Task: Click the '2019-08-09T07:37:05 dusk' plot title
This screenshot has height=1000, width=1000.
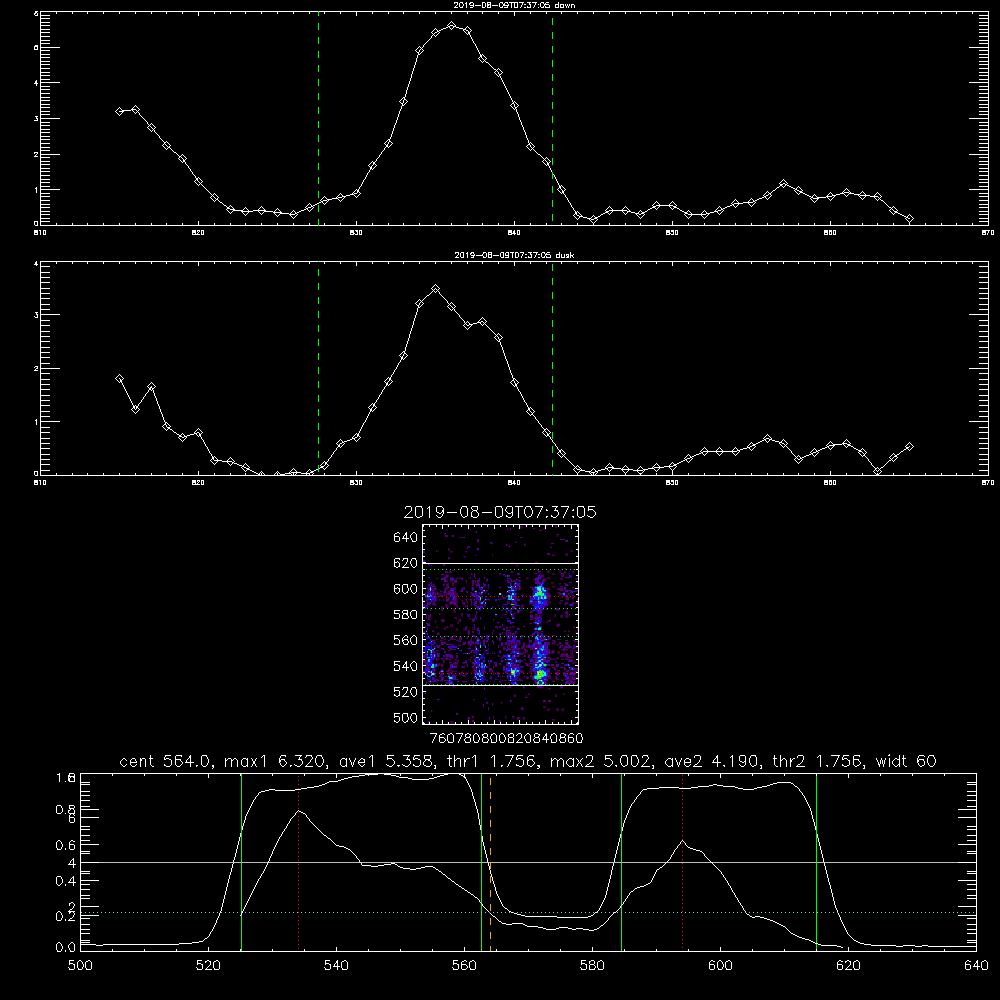Action: (x=514, y=255)
